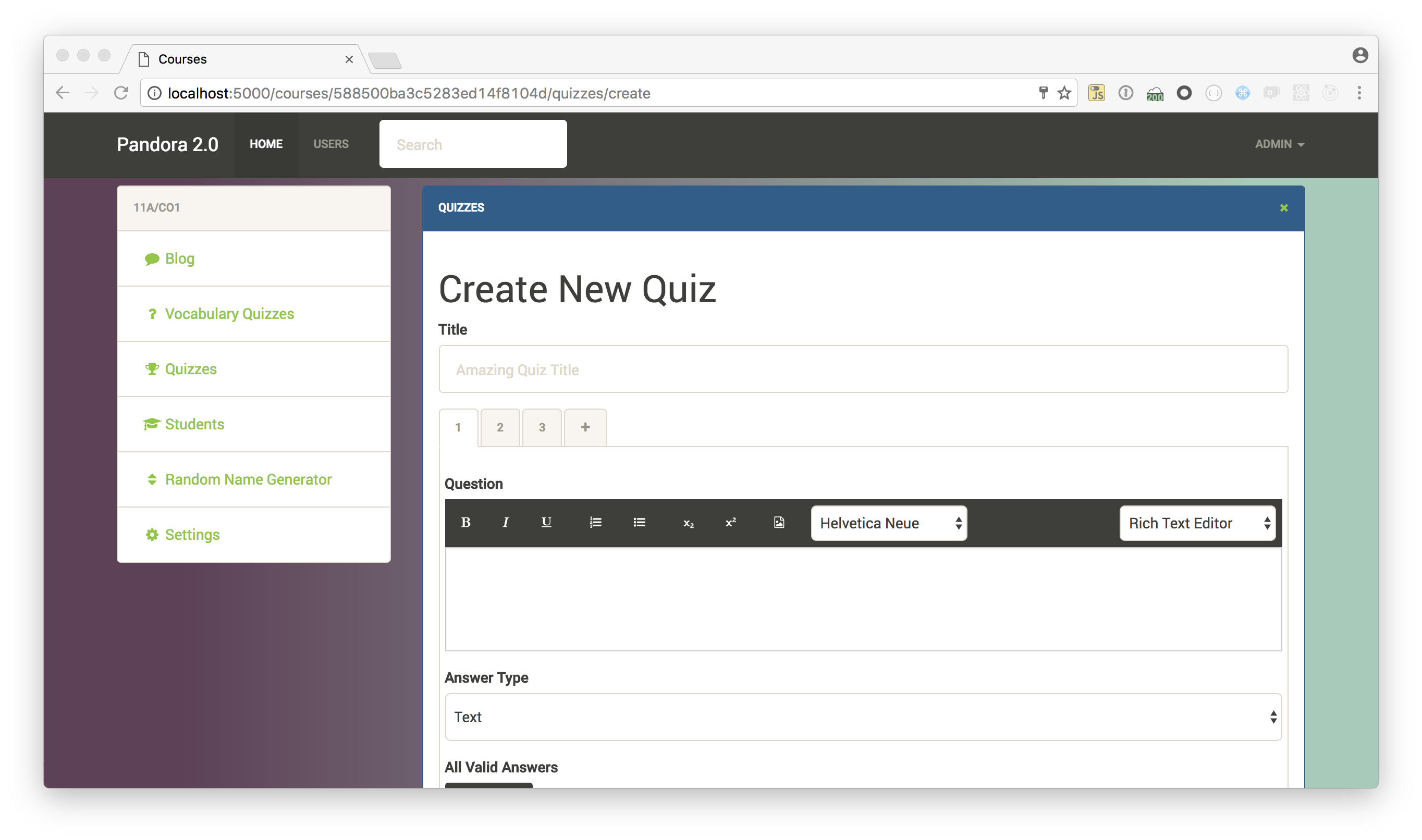Apply italic formatting in the editor

pyautogui.click(x=506, y=523)
